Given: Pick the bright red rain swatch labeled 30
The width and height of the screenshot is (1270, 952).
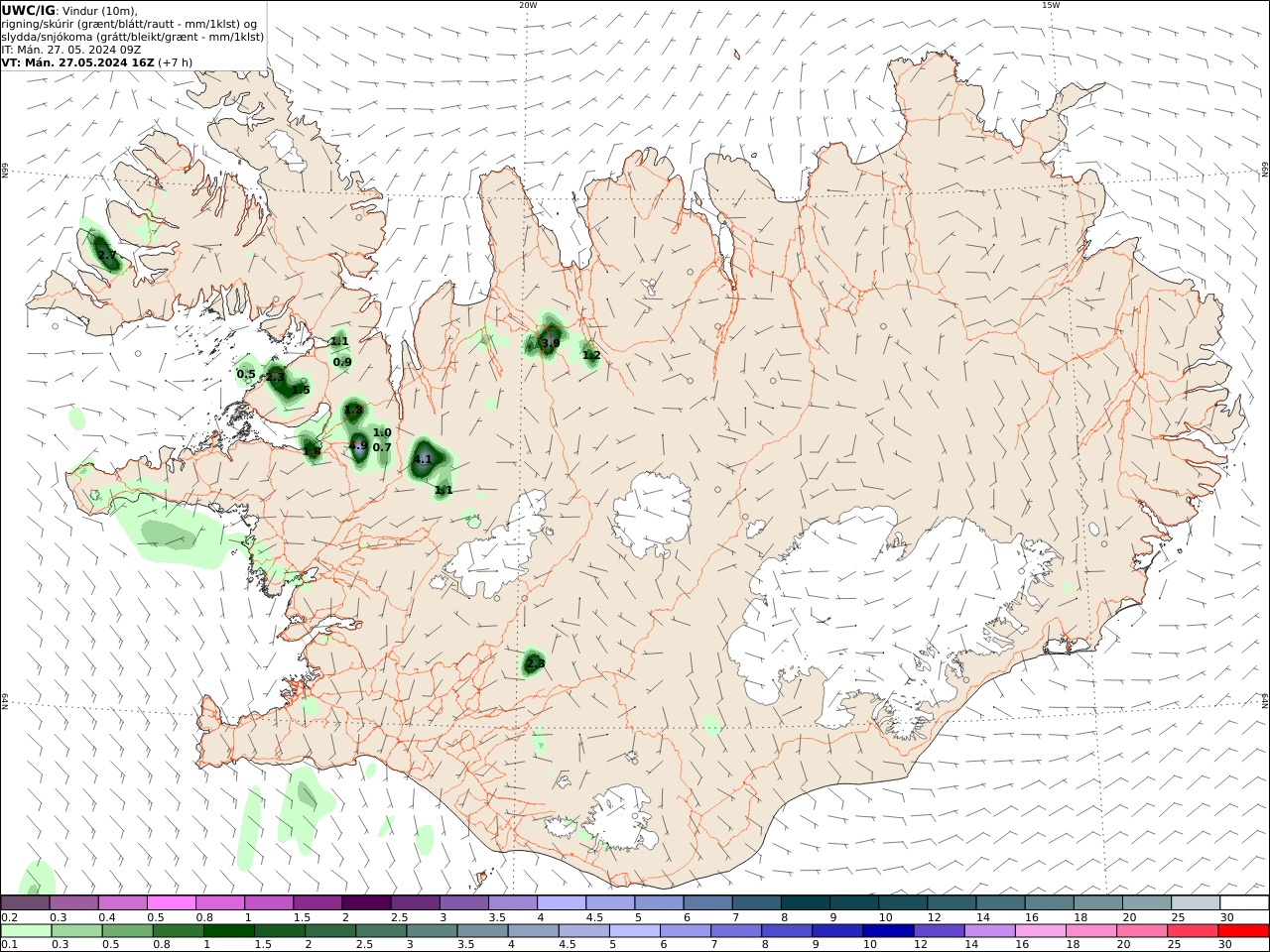Looking at the screenshot, I should click(1243, 930).
